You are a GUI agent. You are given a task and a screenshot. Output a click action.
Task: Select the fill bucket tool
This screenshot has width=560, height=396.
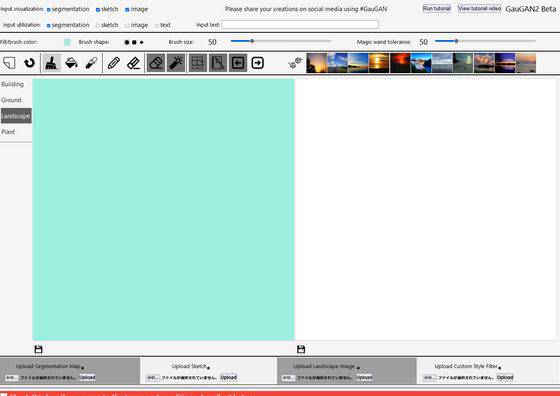pos(71,63)
